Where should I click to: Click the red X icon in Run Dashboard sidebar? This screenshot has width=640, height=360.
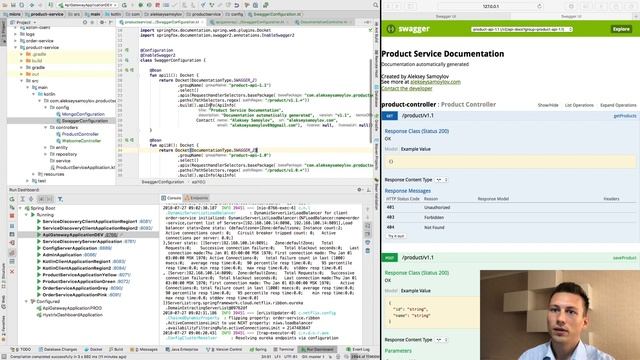[12, 271]
